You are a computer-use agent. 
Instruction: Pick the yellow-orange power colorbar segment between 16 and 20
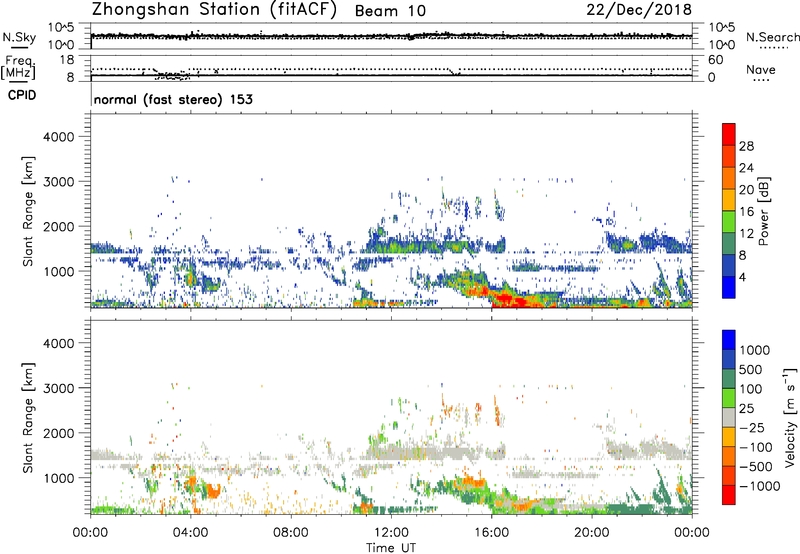[729, 200]
